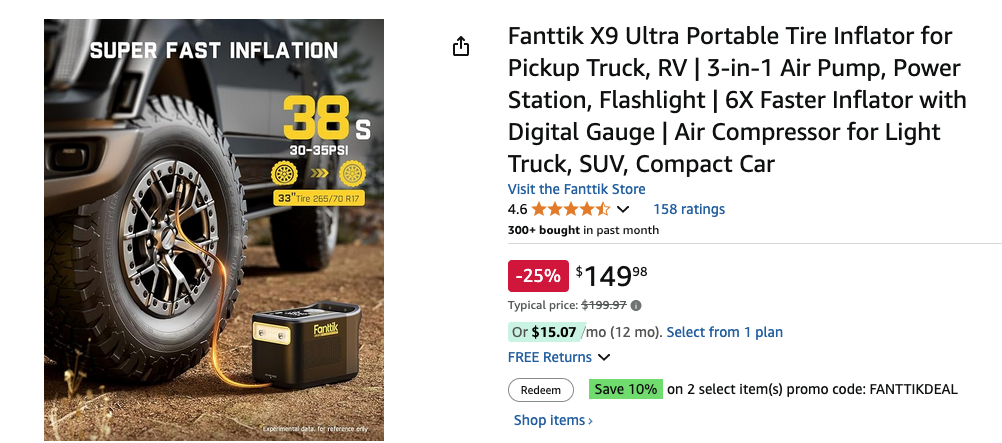Click the green Save 10% badge

coord(625,389)
